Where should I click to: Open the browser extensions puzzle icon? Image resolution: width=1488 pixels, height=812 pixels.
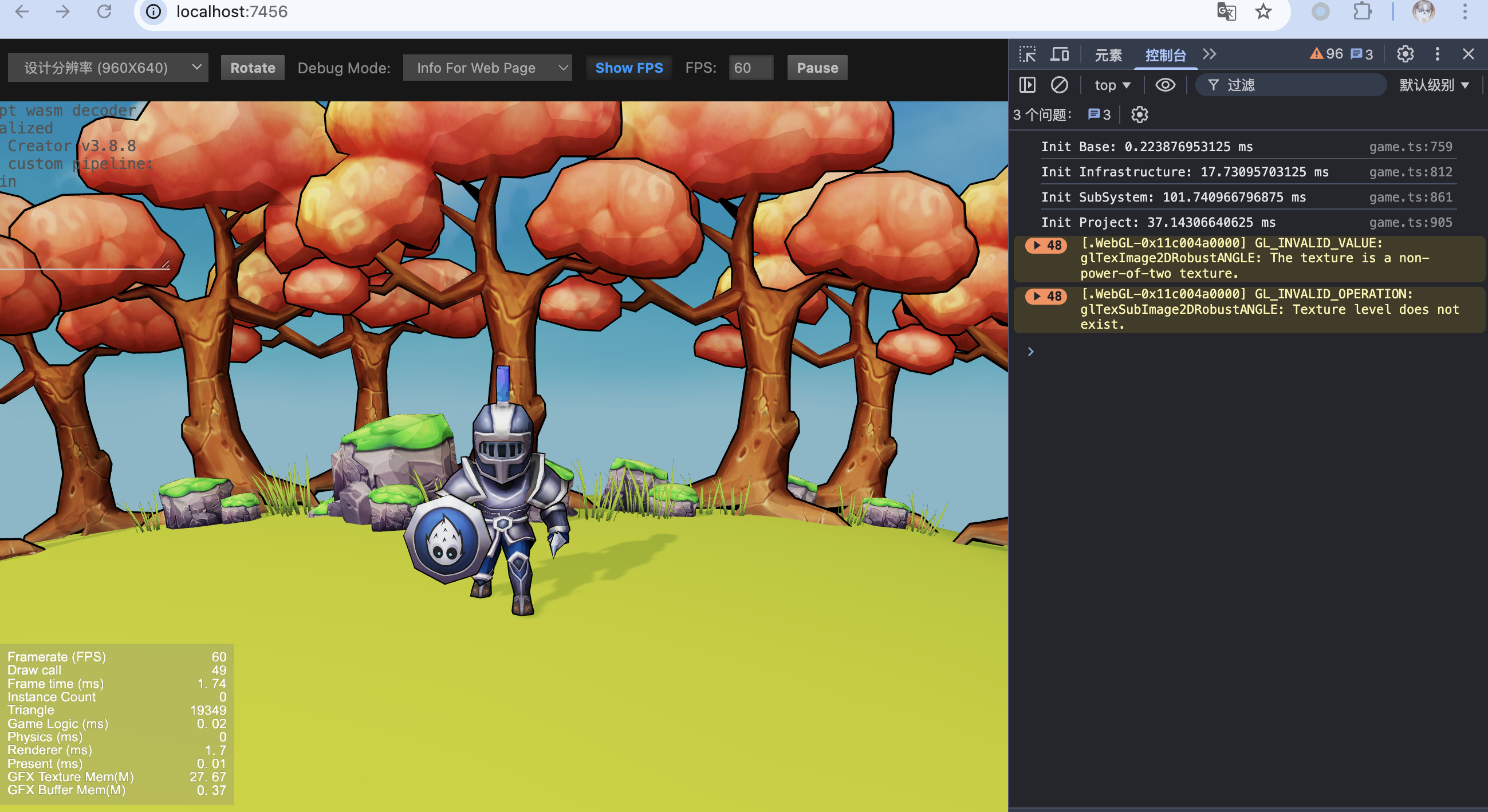1362,11
